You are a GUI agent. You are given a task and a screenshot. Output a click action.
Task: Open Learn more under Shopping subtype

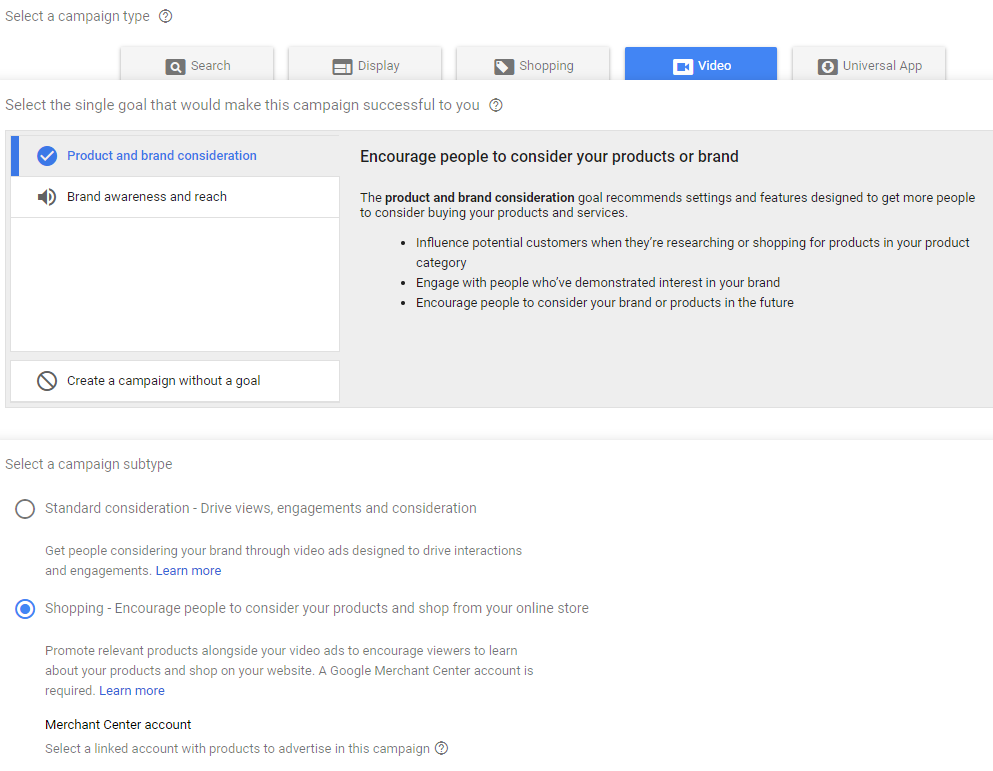(132, 691)
